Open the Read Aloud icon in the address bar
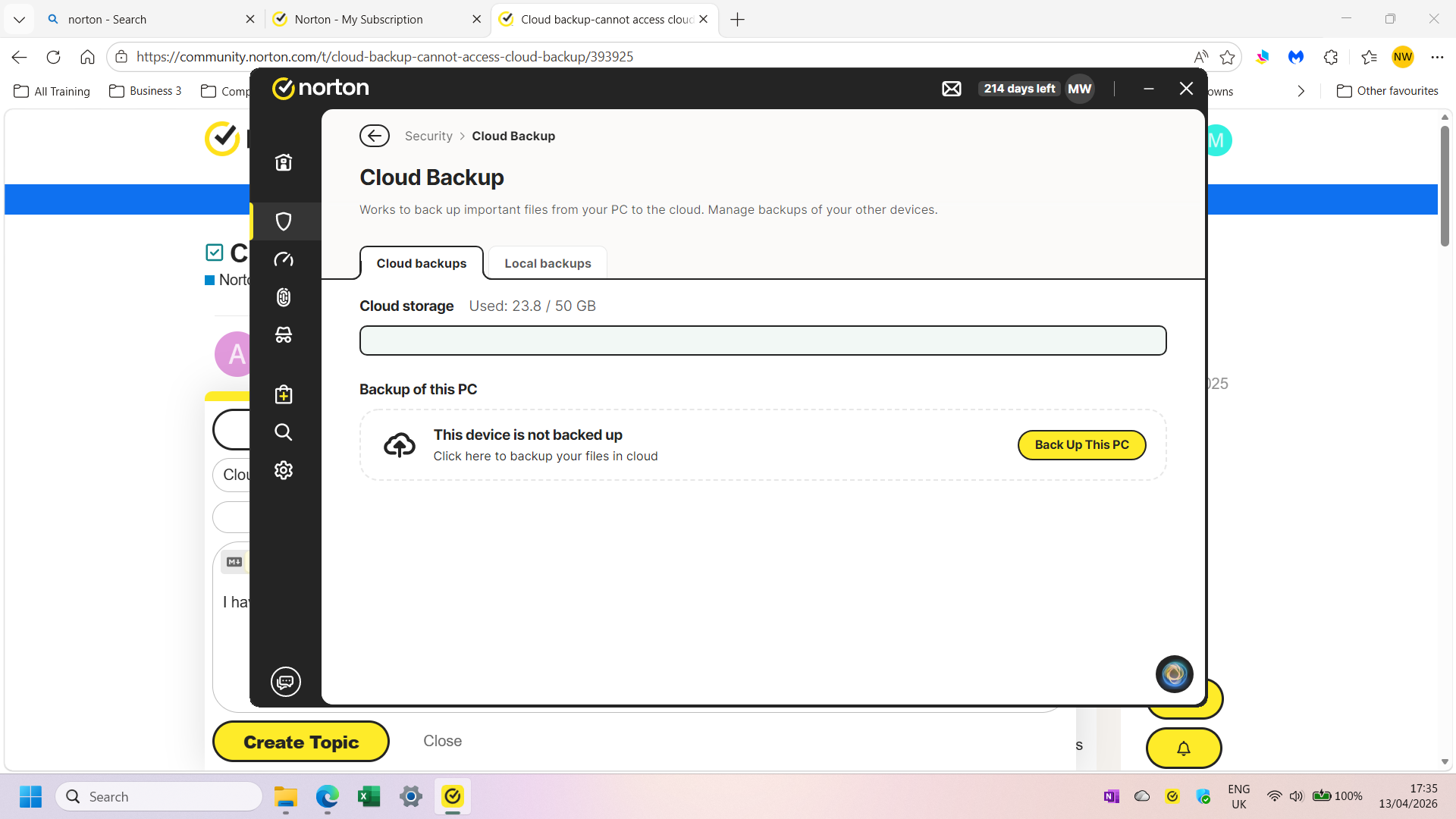 pyautogui.click(x=1200, y=57)
